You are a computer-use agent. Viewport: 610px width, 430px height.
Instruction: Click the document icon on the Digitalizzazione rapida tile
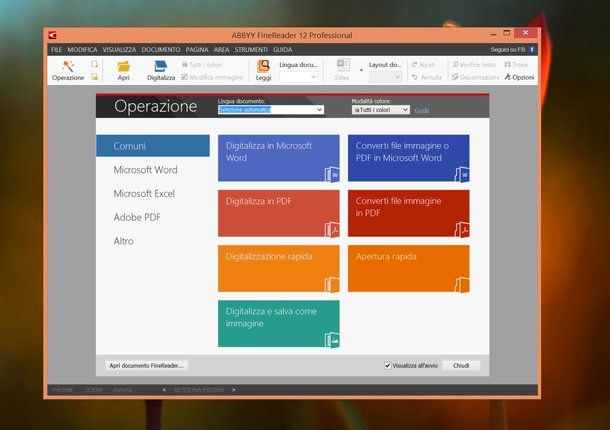pos(332,285)
